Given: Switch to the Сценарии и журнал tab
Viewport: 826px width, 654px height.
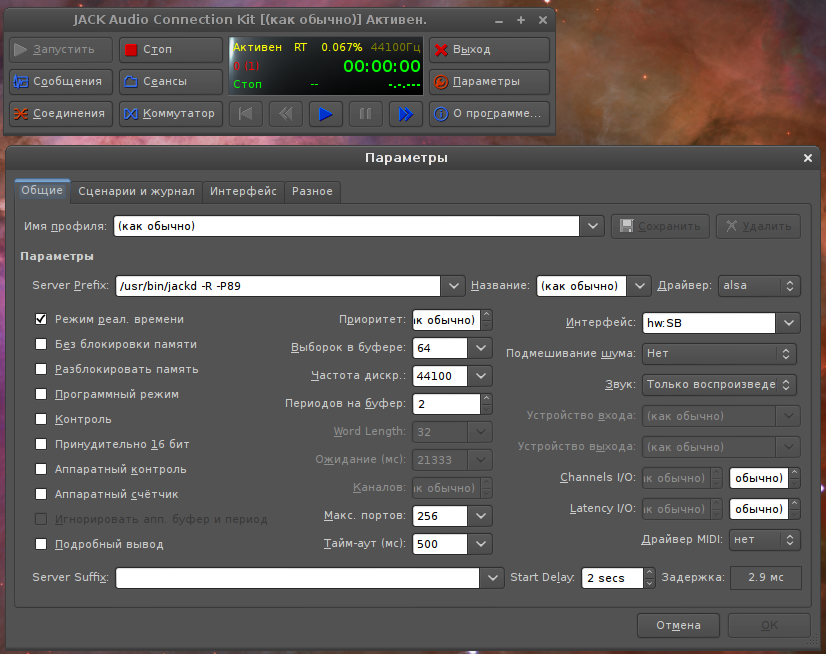Looking at the screenshot, I should (135, 191).
